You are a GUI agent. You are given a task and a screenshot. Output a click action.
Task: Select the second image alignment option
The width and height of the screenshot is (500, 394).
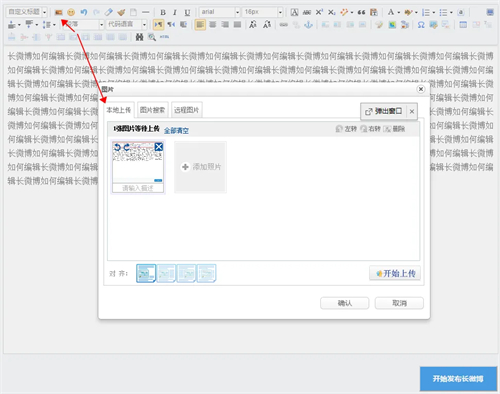coord(166,273)
